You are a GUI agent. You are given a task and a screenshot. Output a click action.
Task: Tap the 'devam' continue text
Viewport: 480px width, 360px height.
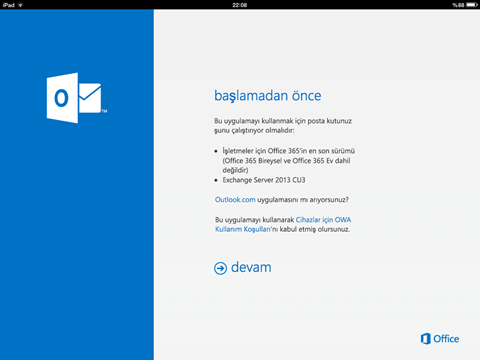[x=251, y=267]
